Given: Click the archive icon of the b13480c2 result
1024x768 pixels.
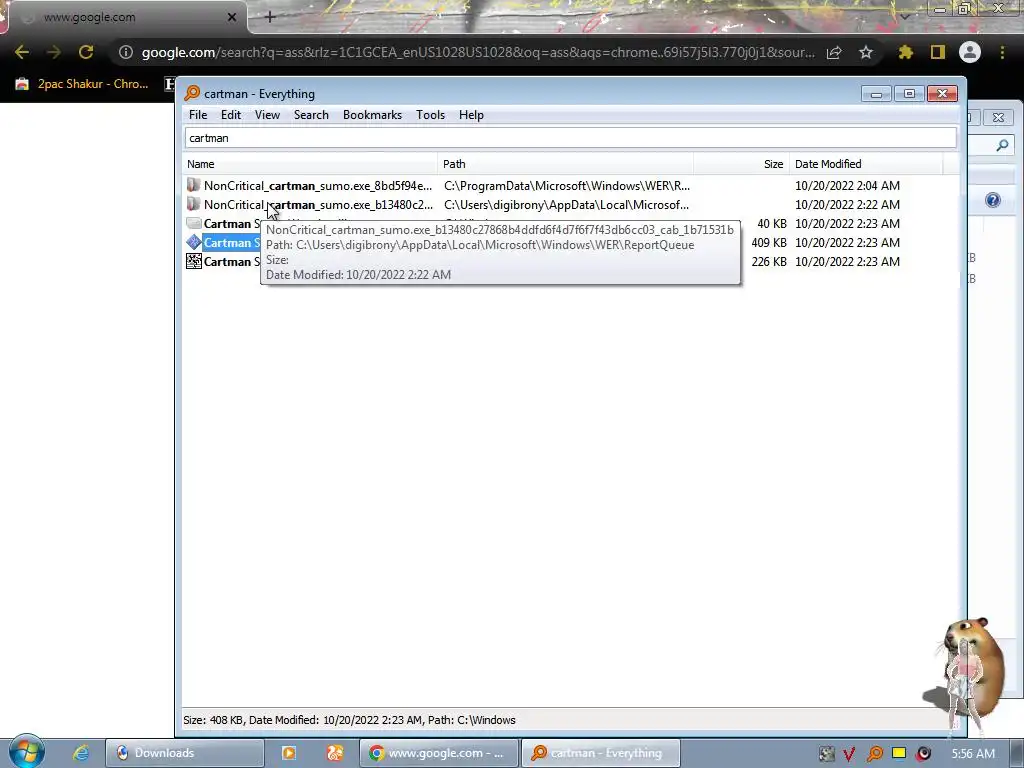Looking at the screenshot, I should [193, 204].
